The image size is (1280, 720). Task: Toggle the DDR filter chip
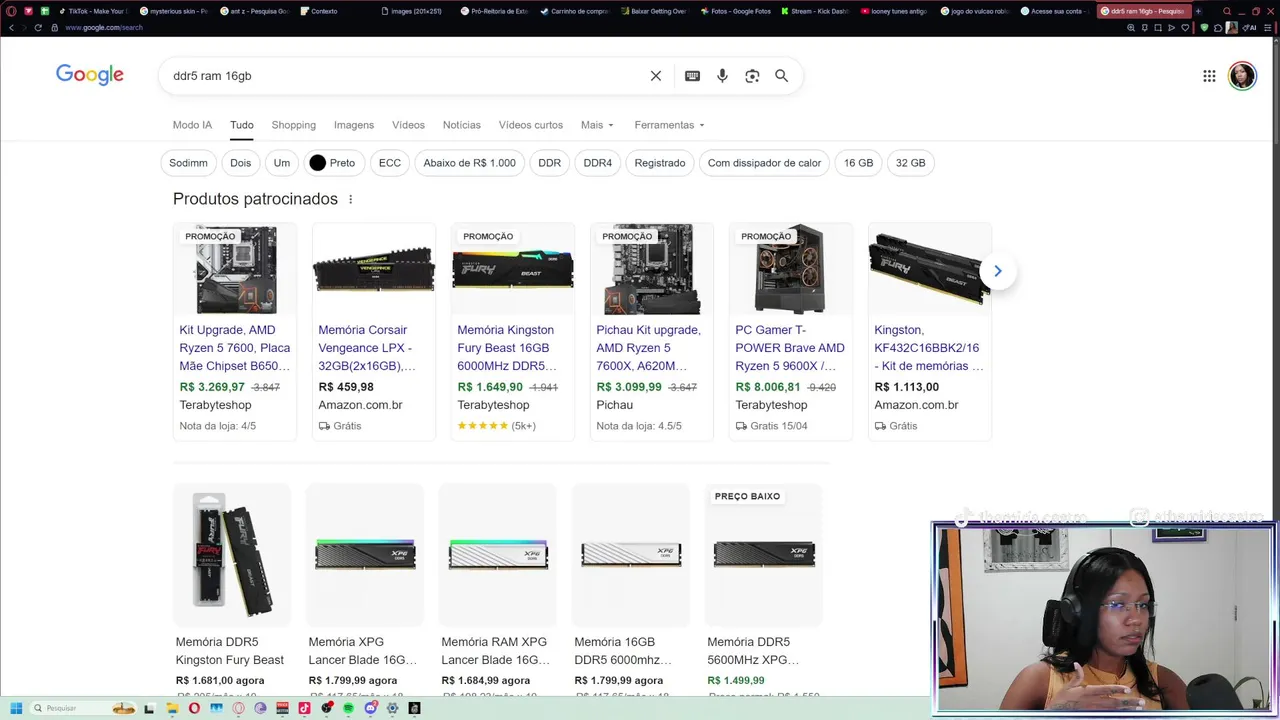pyautogui.click(x=550, y=163)
